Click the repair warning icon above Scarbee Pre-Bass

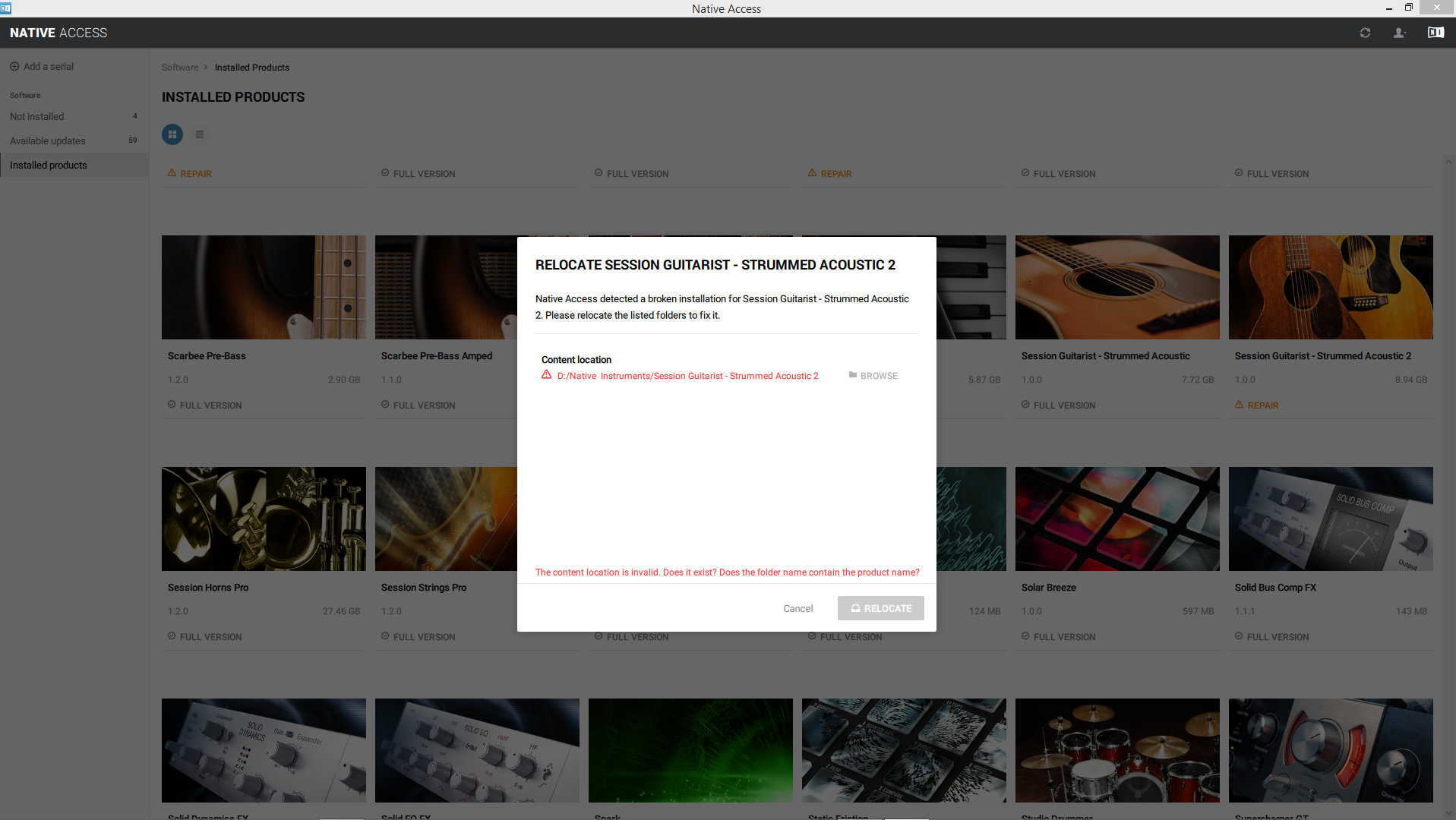click(172, 172)
